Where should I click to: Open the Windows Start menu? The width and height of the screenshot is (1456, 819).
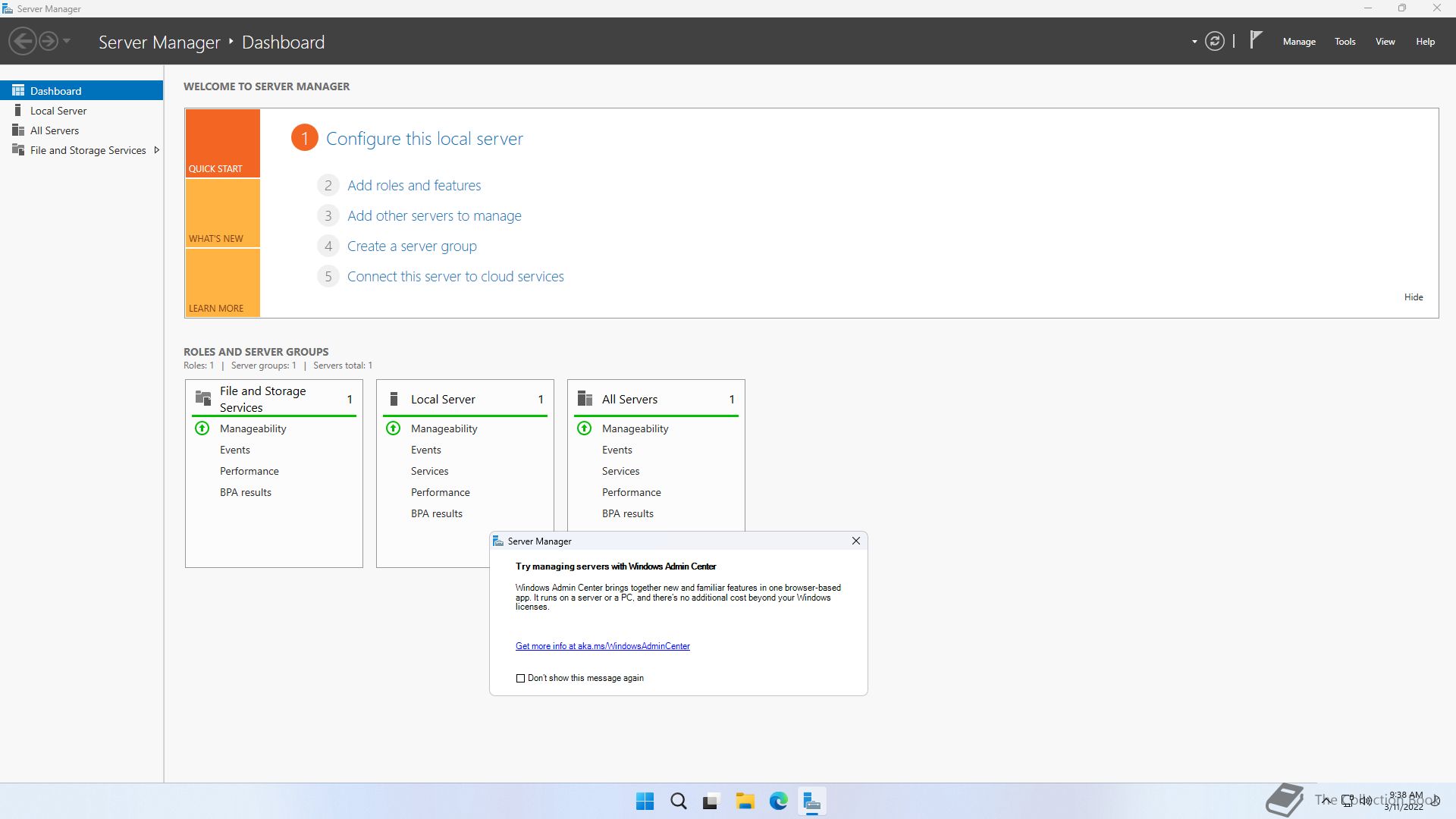[x=645, y=801]
